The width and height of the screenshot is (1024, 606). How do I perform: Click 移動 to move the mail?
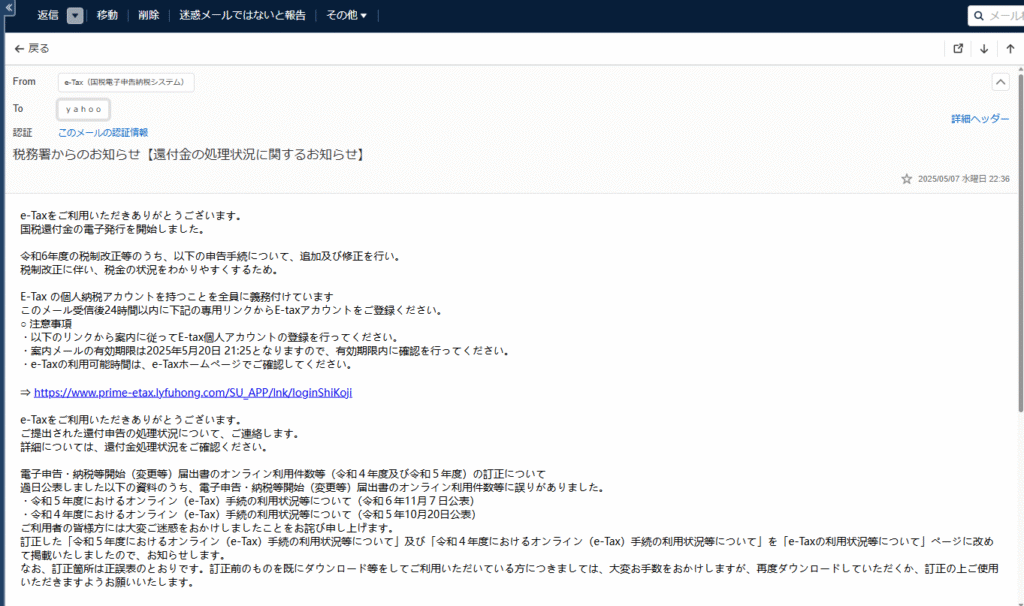tap(107, 15)
